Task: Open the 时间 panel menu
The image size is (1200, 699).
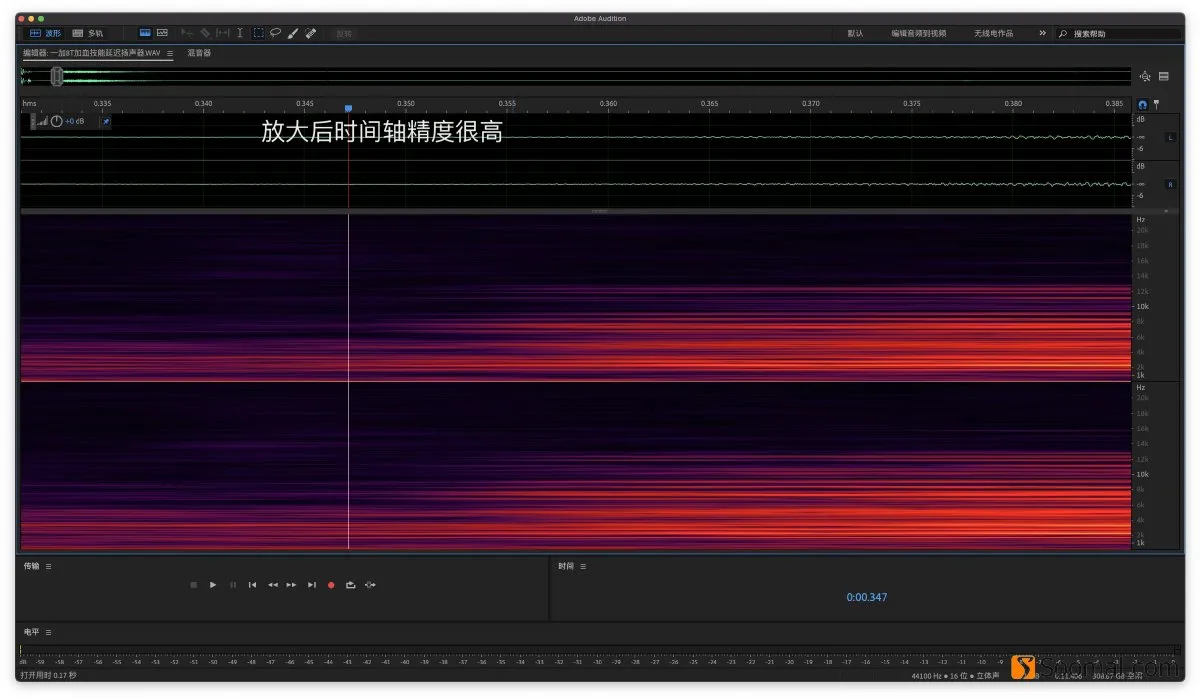Action: 583,566
